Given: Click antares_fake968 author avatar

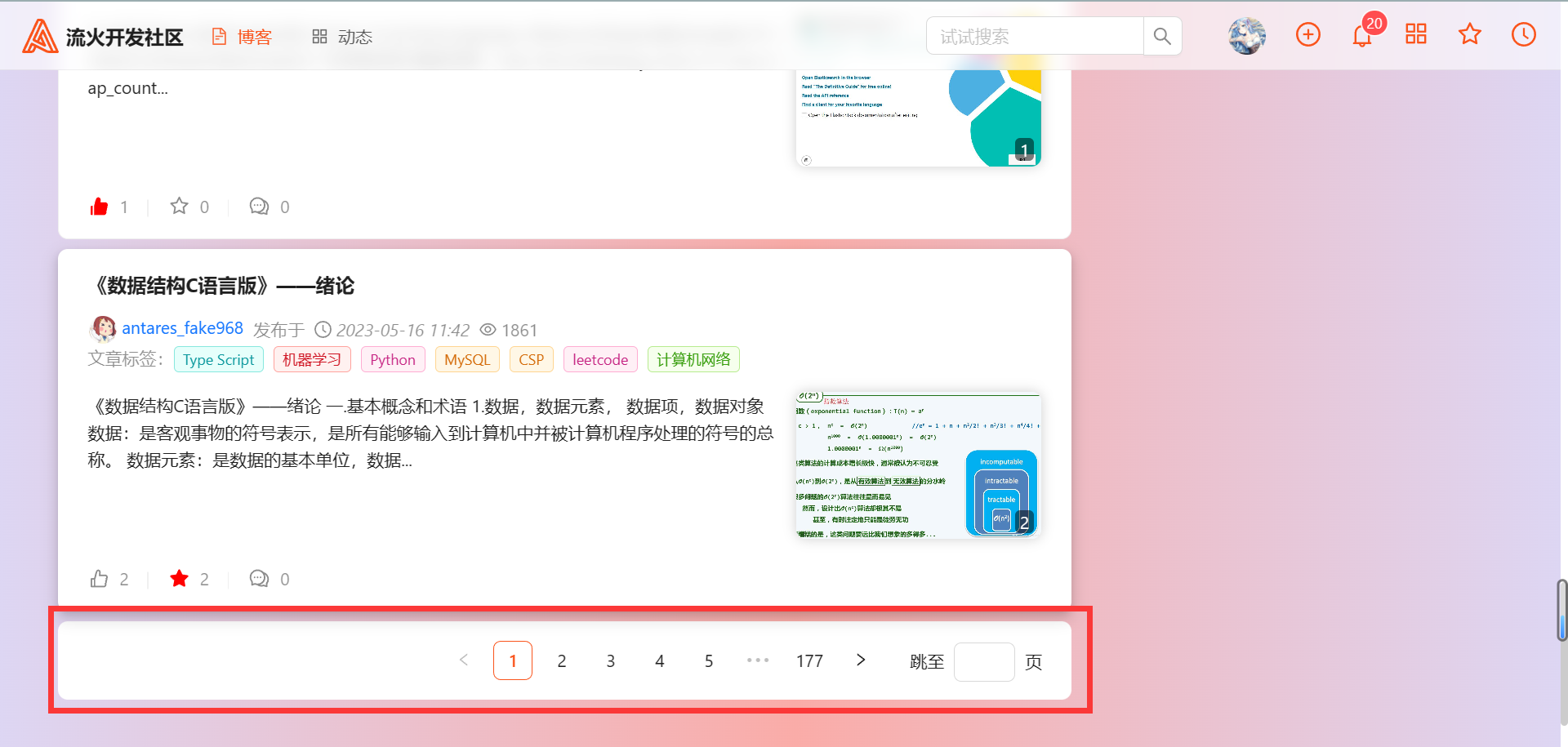Looking at the screenshot, I should coord(103,329).
